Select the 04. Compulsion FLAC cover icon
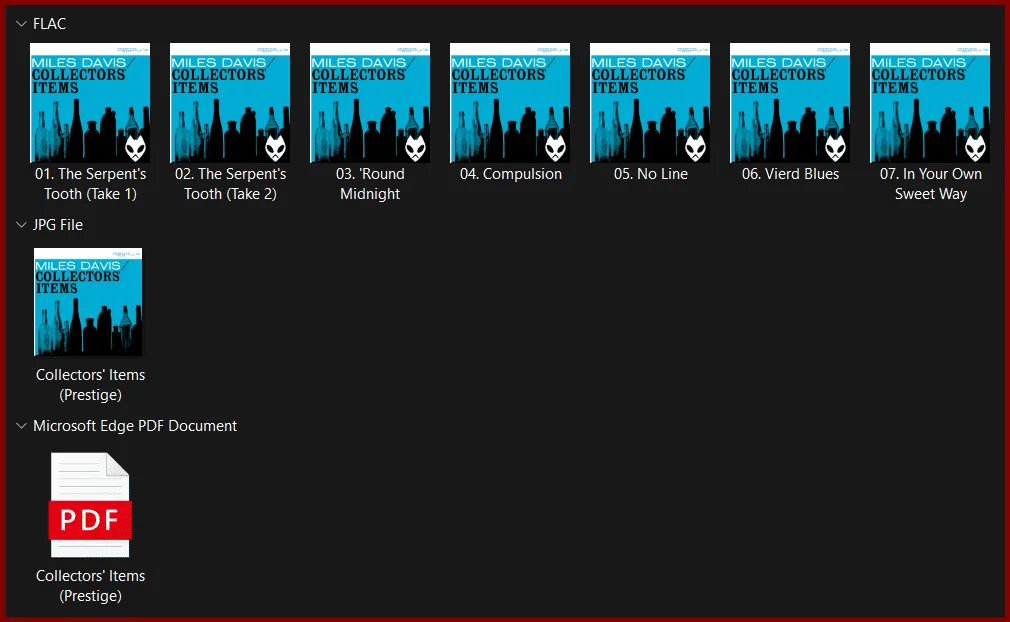 510,103
